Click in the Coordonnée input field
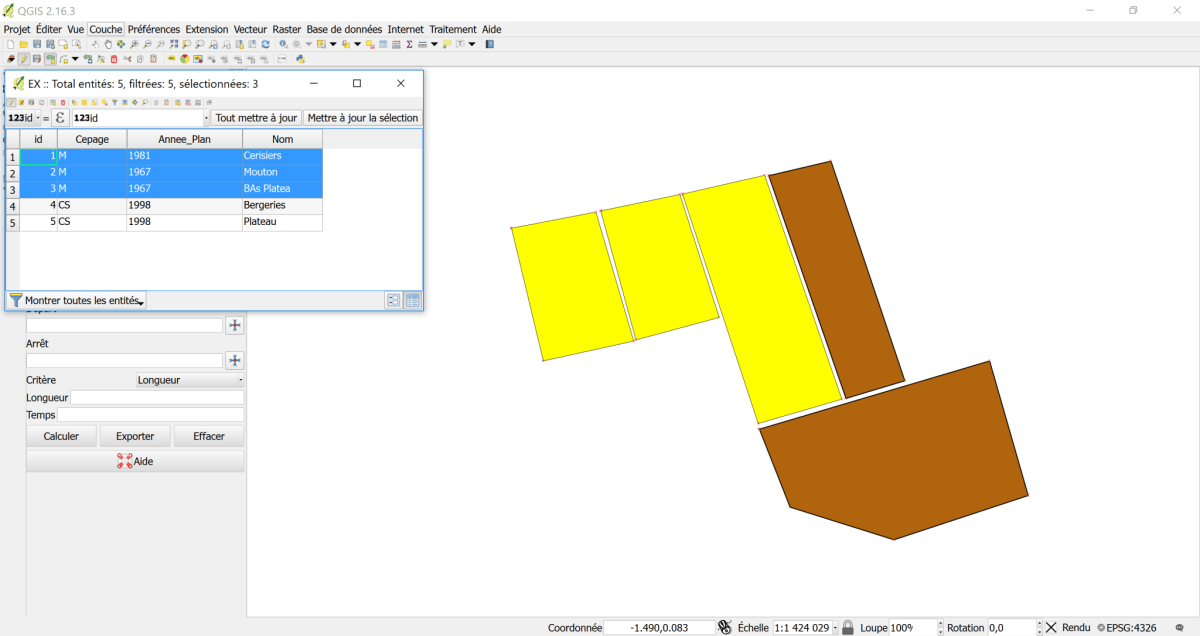 click(x=660, y=628)
